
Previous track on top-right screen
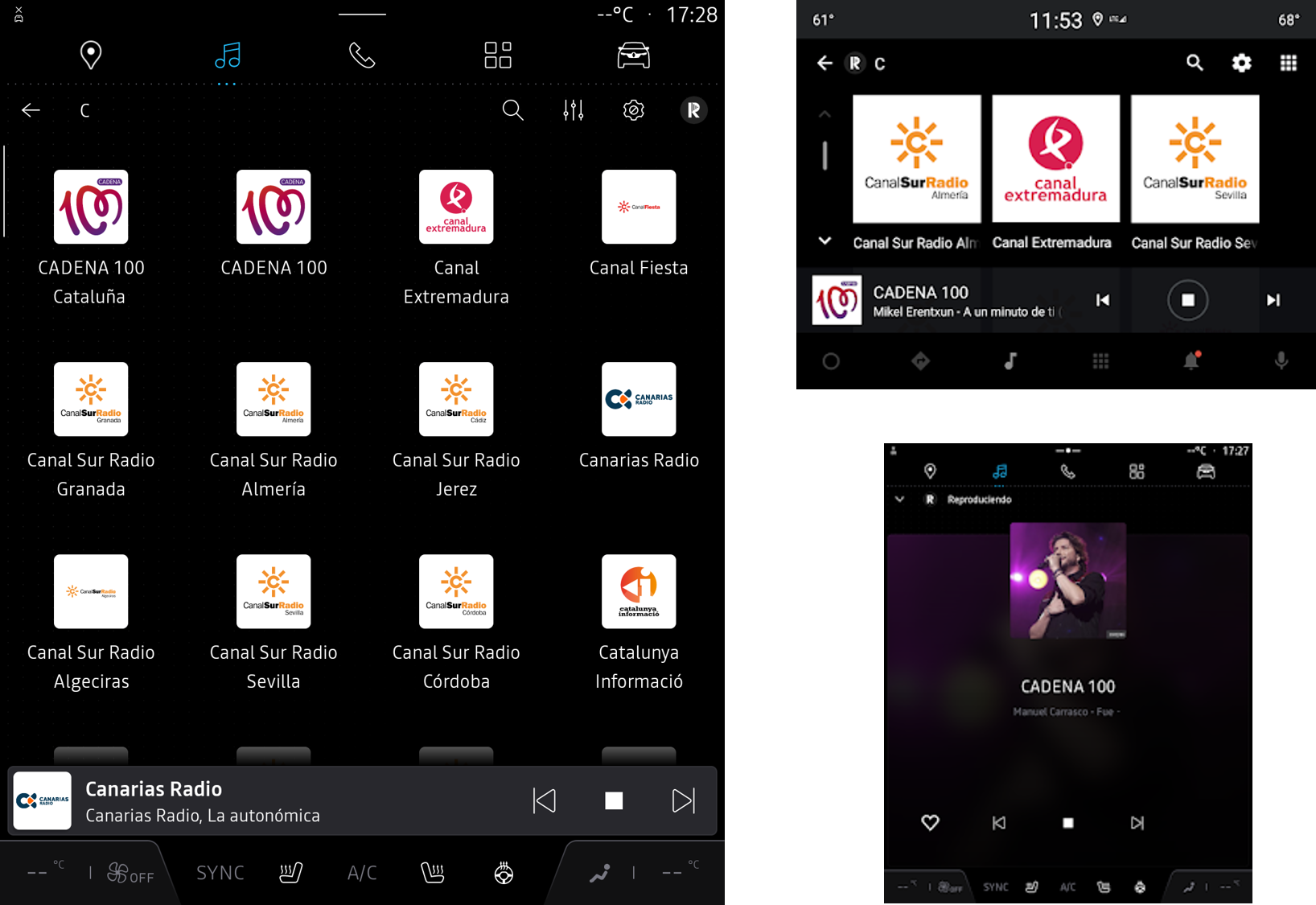coord(1102,300)
